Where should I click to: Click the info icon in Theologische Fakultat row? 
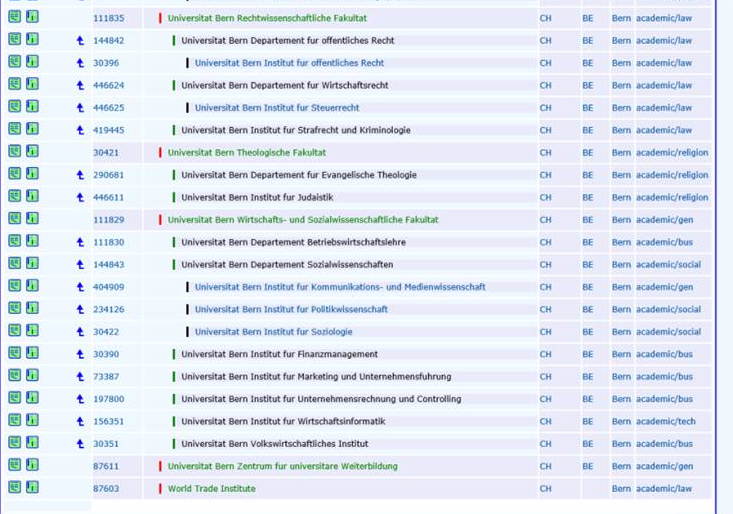32,152
